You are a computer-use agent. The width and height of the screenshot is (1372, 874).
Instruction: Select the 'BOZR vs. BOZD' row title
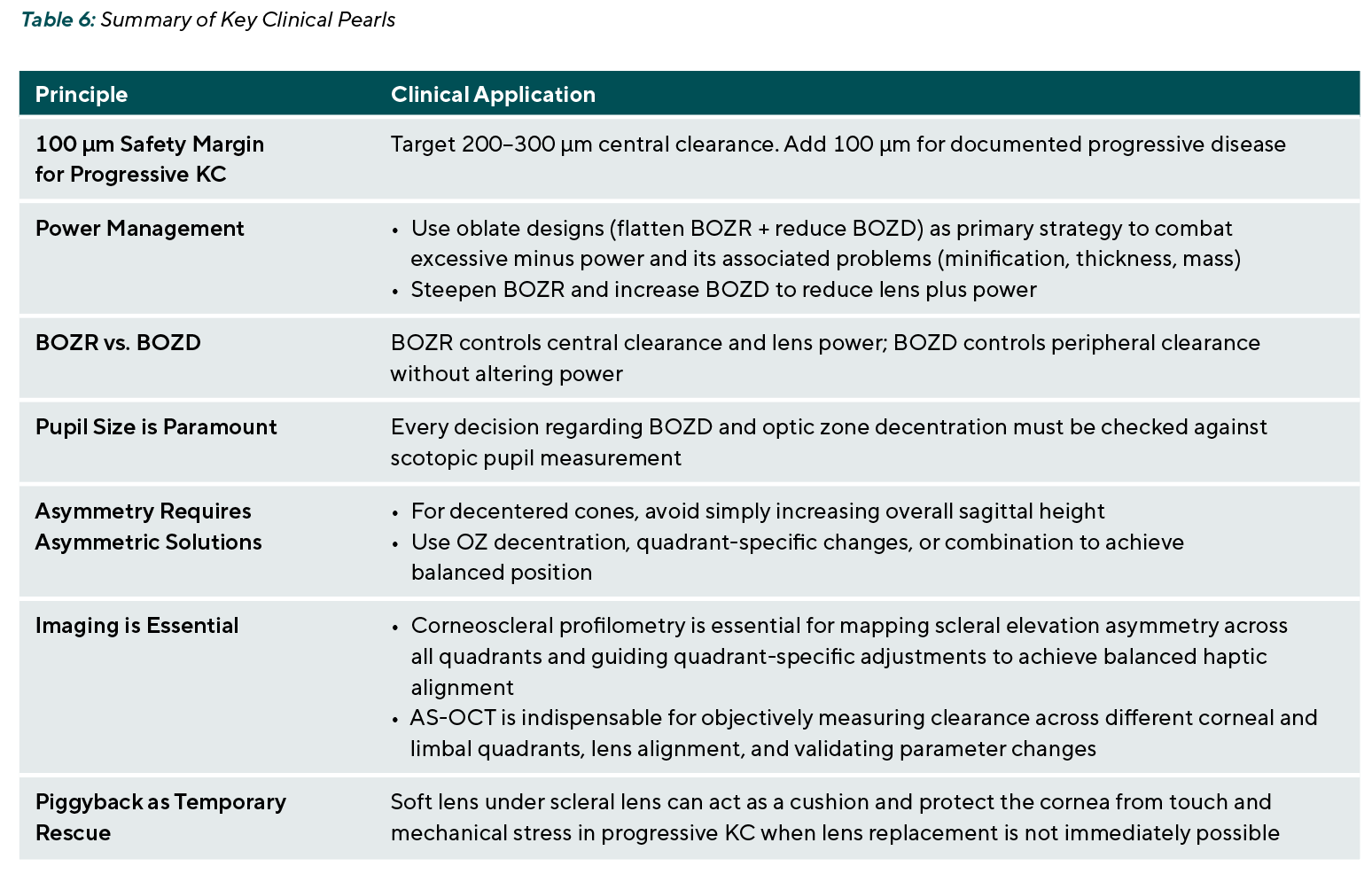tap(118, 342)
